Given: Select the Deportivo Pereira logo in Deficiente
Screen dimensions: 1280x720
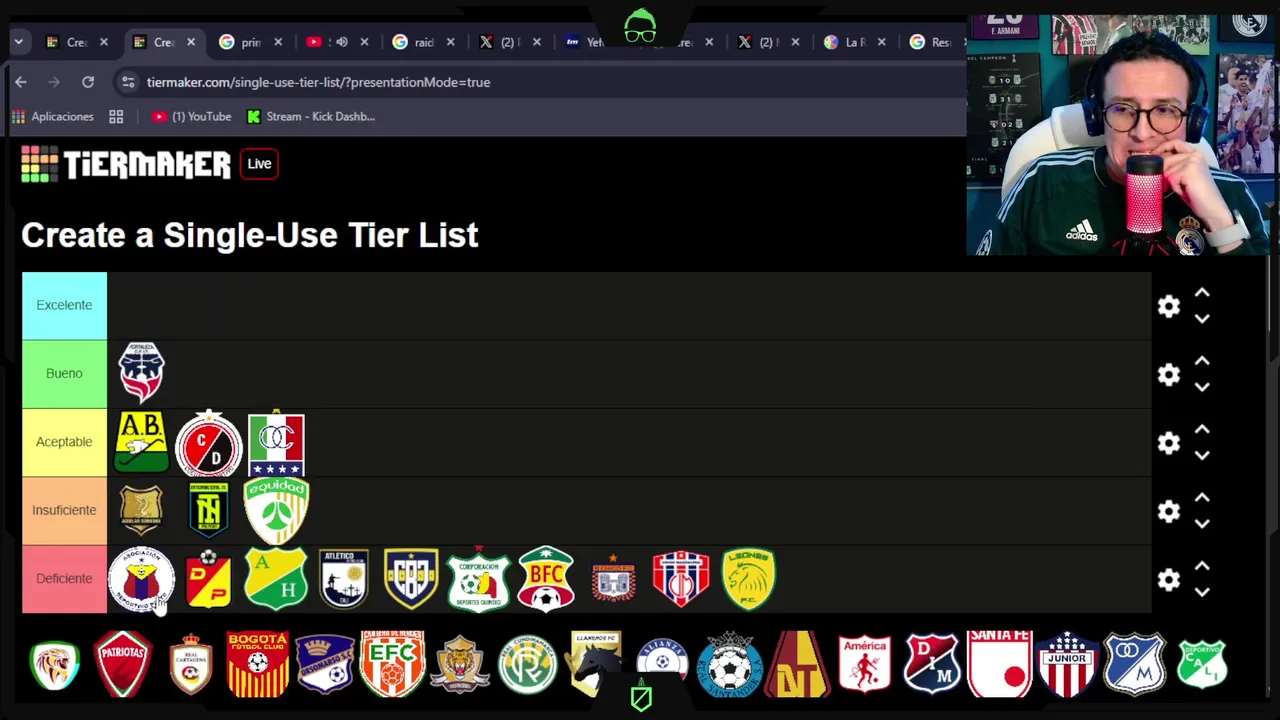Looking at the screenshot, I should pos(209,578).
